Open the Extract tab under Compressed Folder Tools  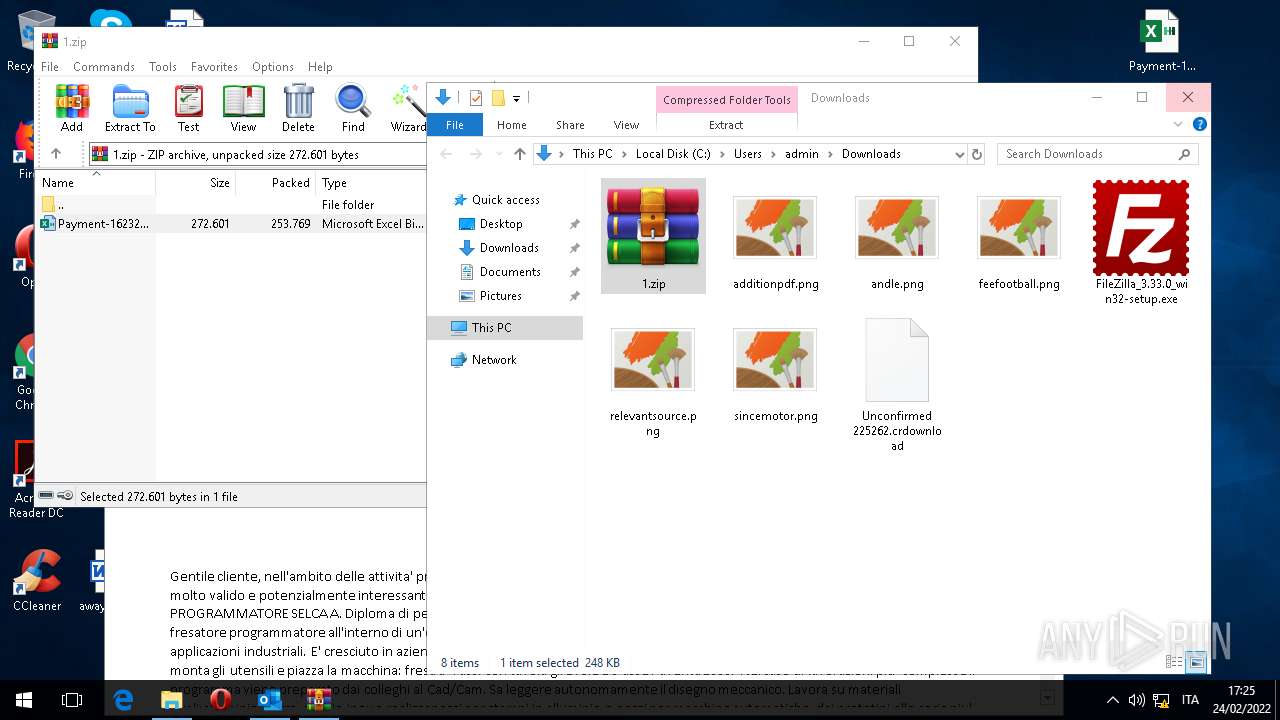726,125
